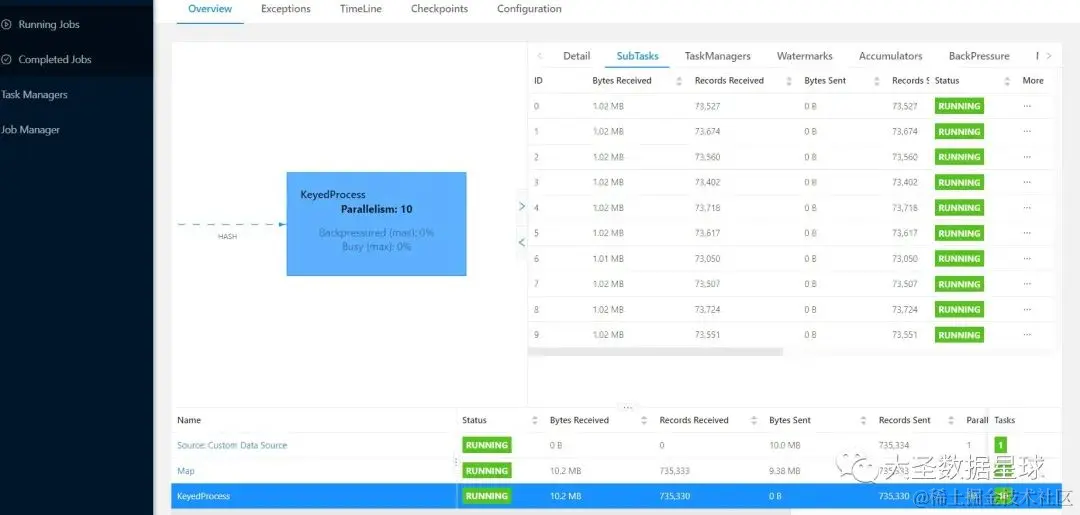The width and height of the screenshot is (1080, 515).
Task: Open More menu for subtask 4
Action: (x=1027, y=208)
